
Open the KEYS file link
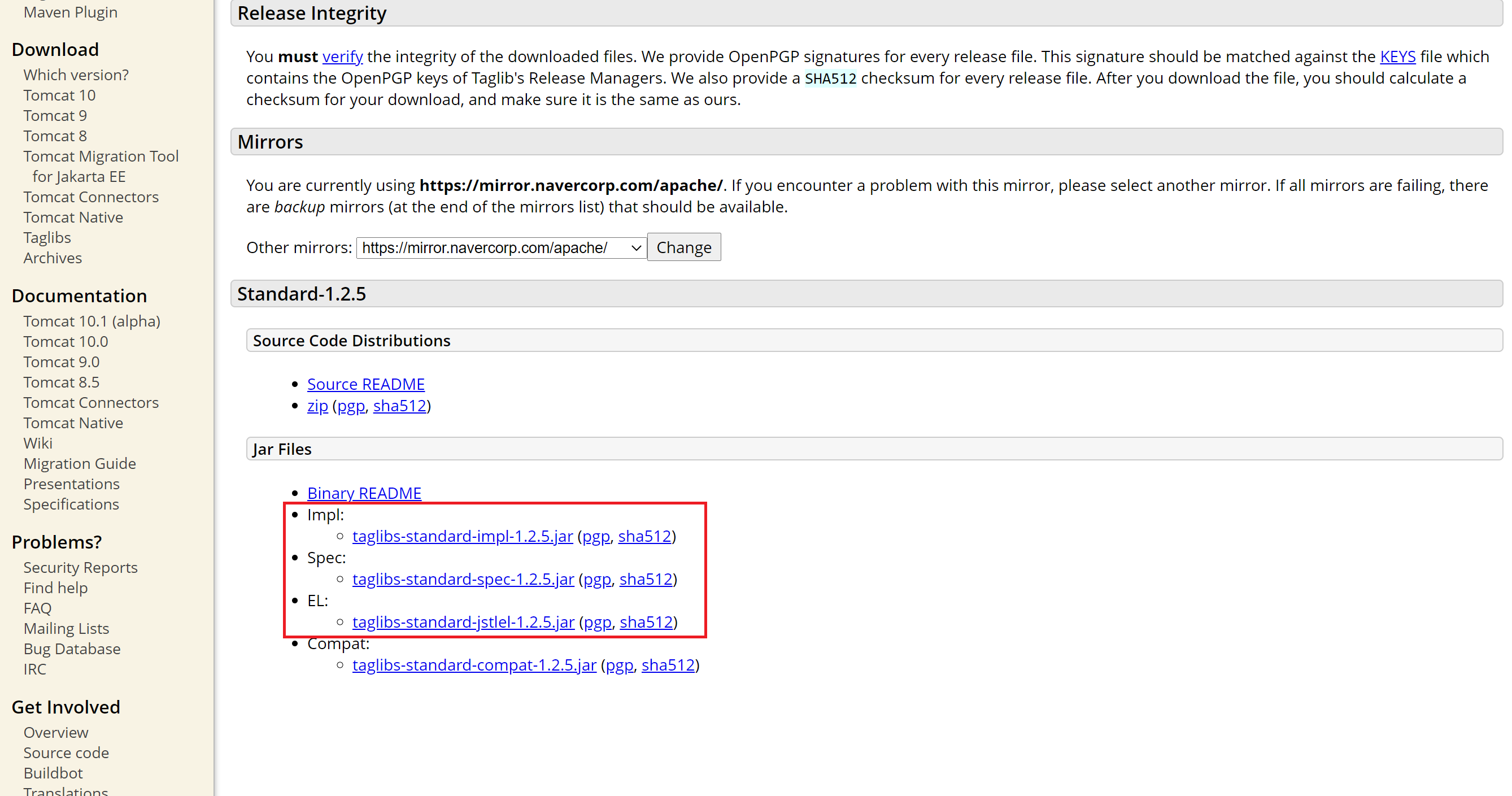coord(1397,56)
